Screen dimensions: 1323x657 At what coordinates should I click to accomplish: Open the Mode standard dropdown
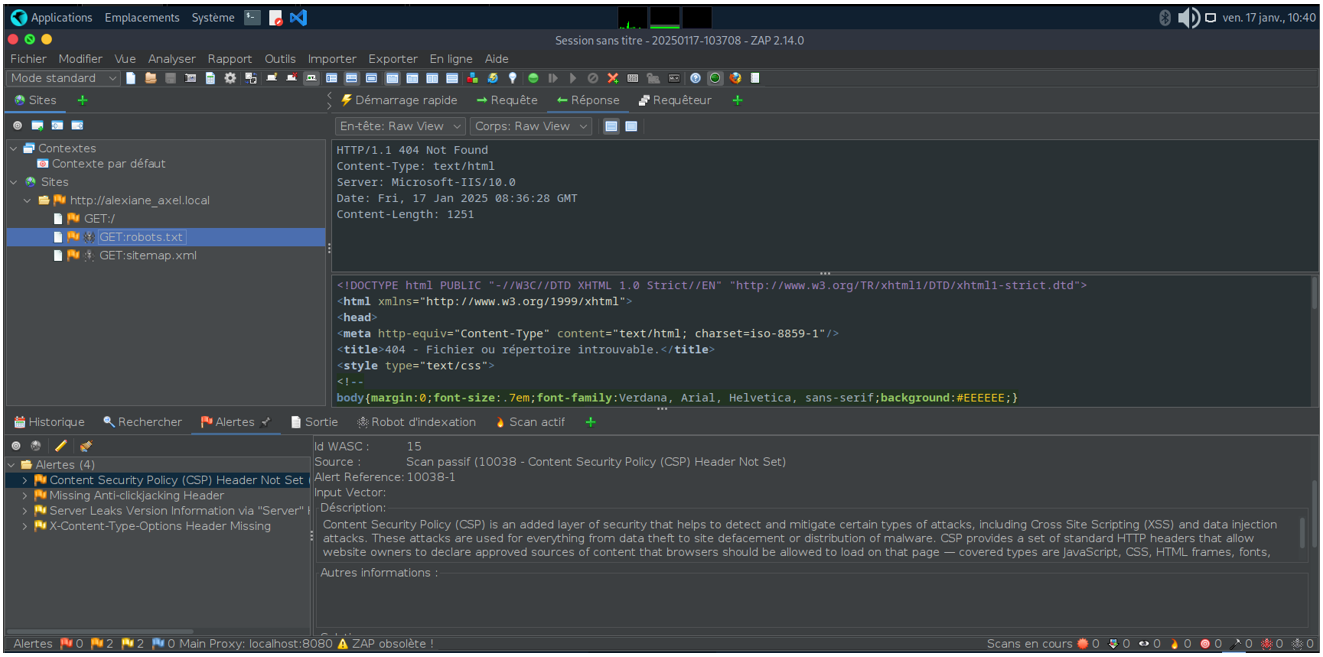(x=64, y=78)
